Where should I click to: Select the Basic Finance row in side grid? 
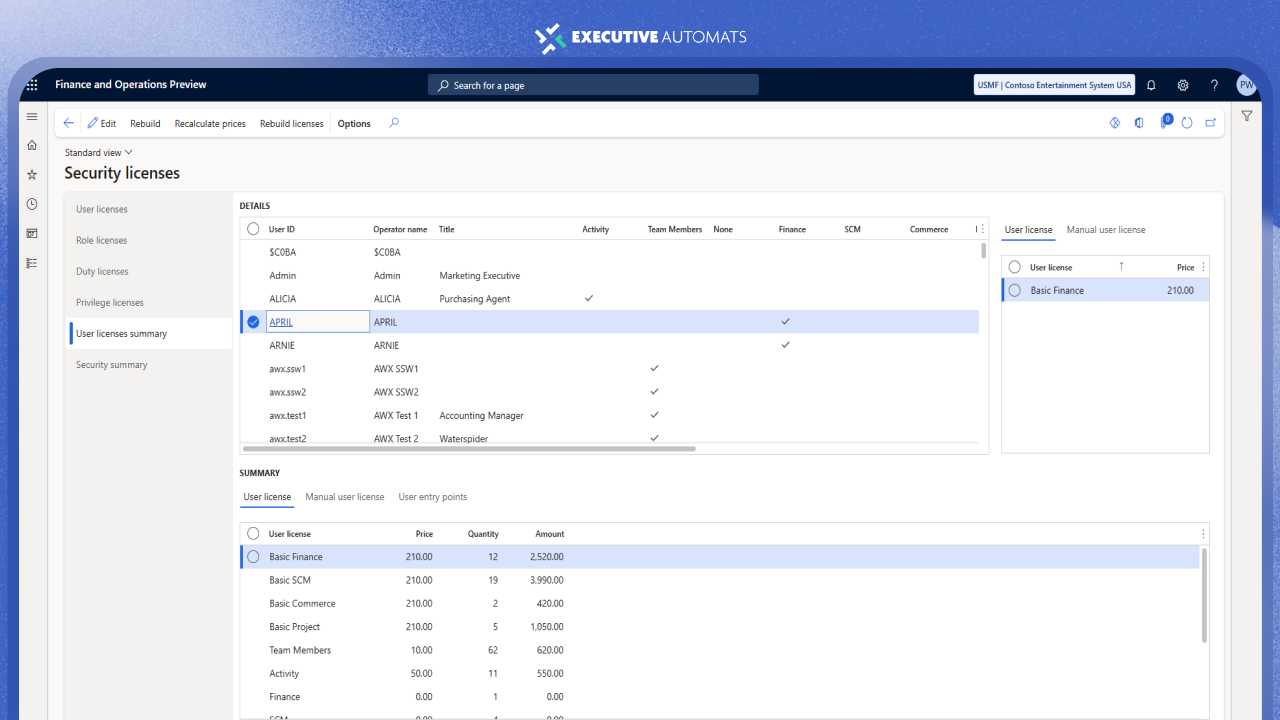pyautogui.click(x=1015, y=290)
